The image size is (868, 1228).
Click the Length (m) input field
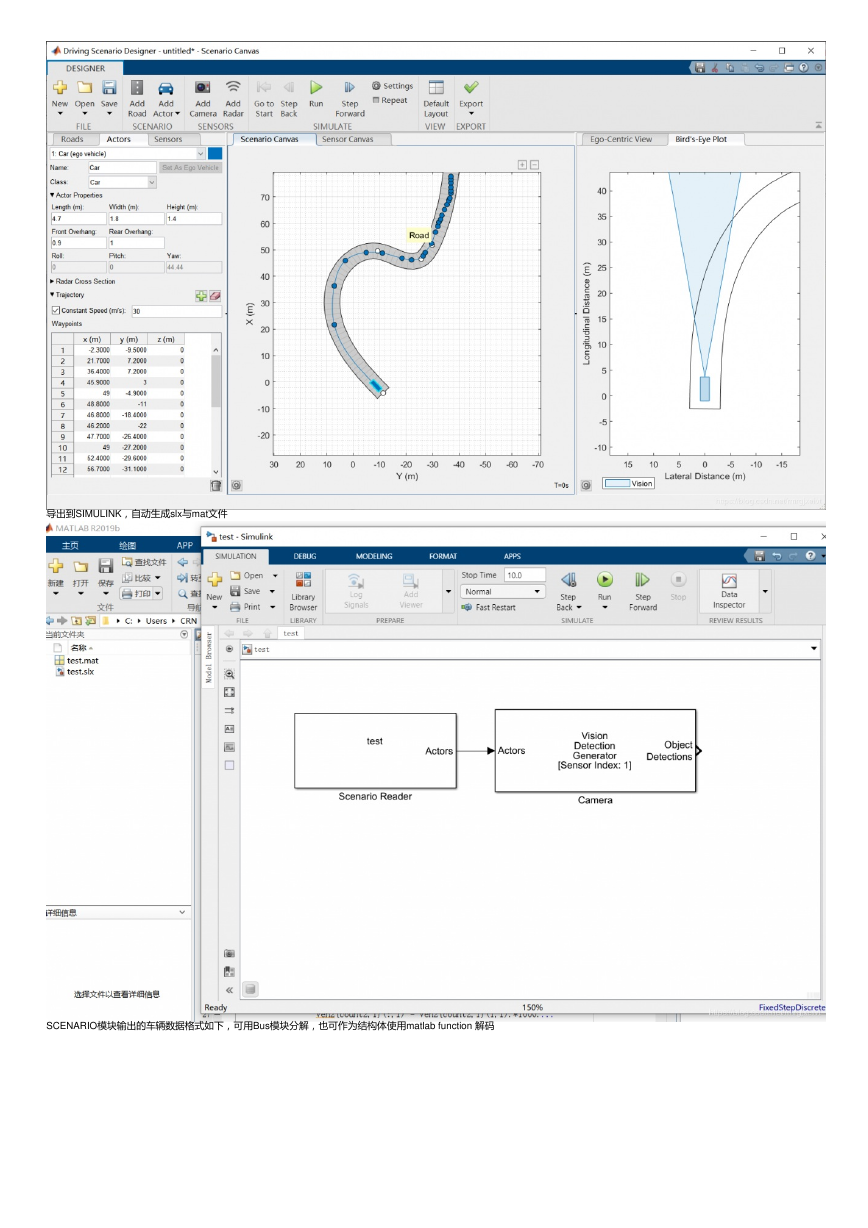(x=78, y=218)
